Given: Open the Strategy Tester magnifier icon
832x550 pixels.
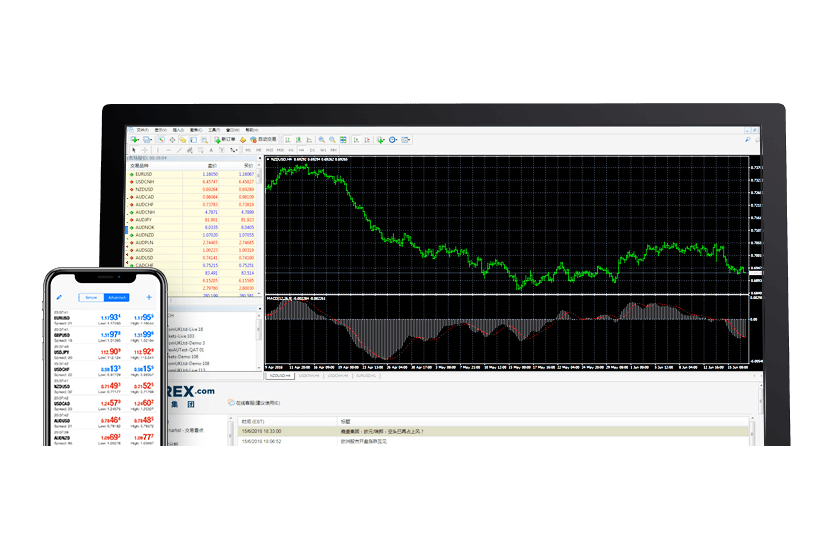Looking at the screenshot, I should [x=204, y=139].
